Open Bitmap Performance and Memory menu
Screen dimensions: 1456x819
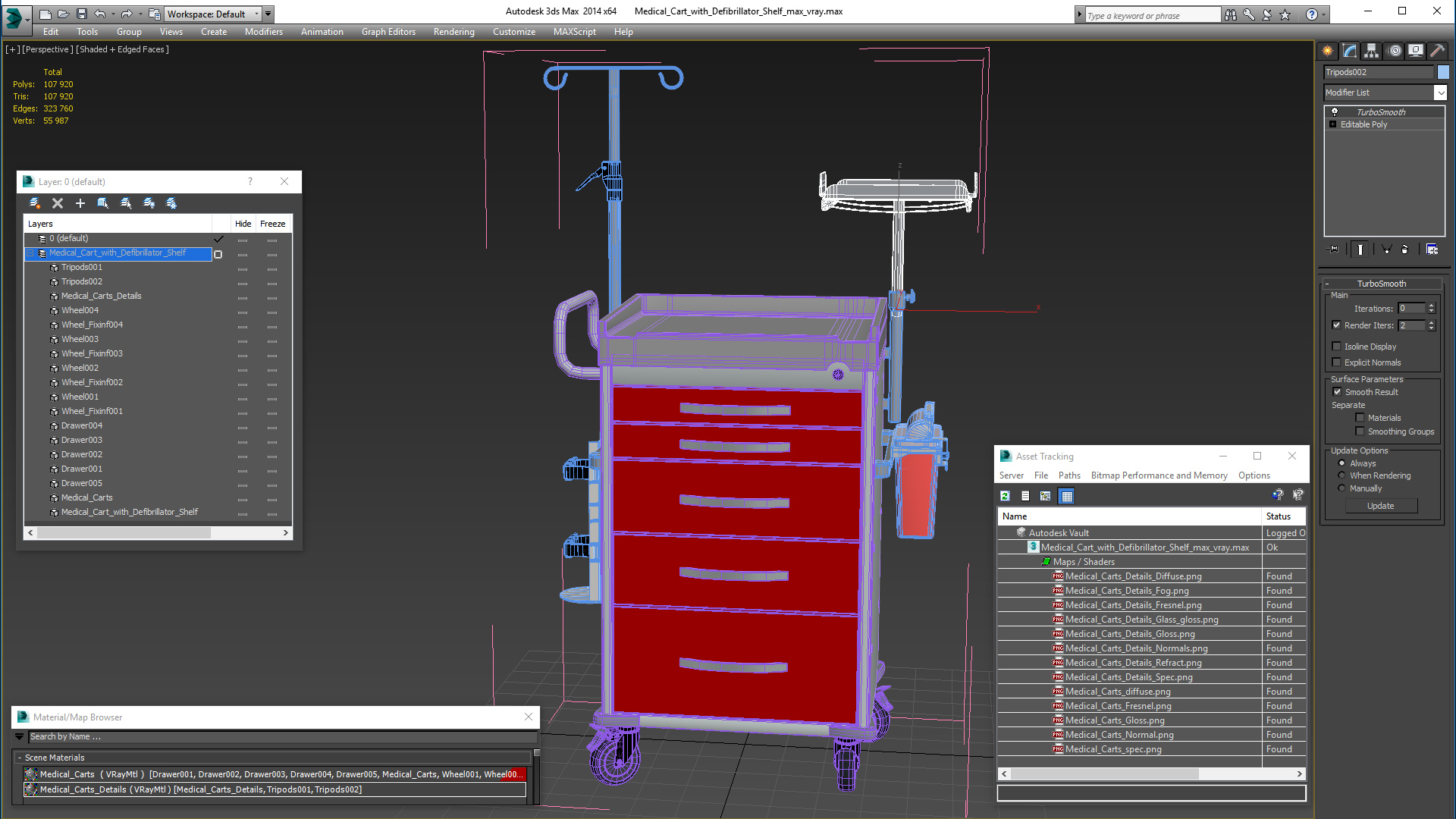click(1159, 475)
